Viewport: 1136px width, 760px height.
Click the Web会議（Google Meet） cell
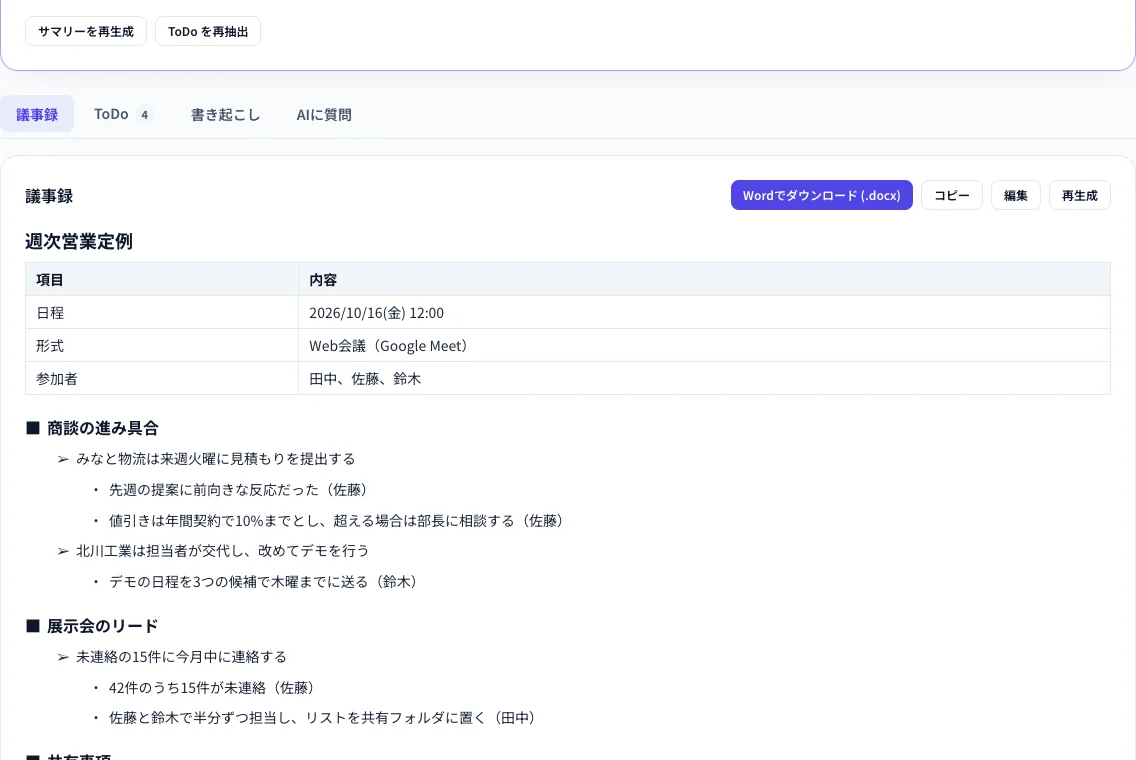(704, 346)
